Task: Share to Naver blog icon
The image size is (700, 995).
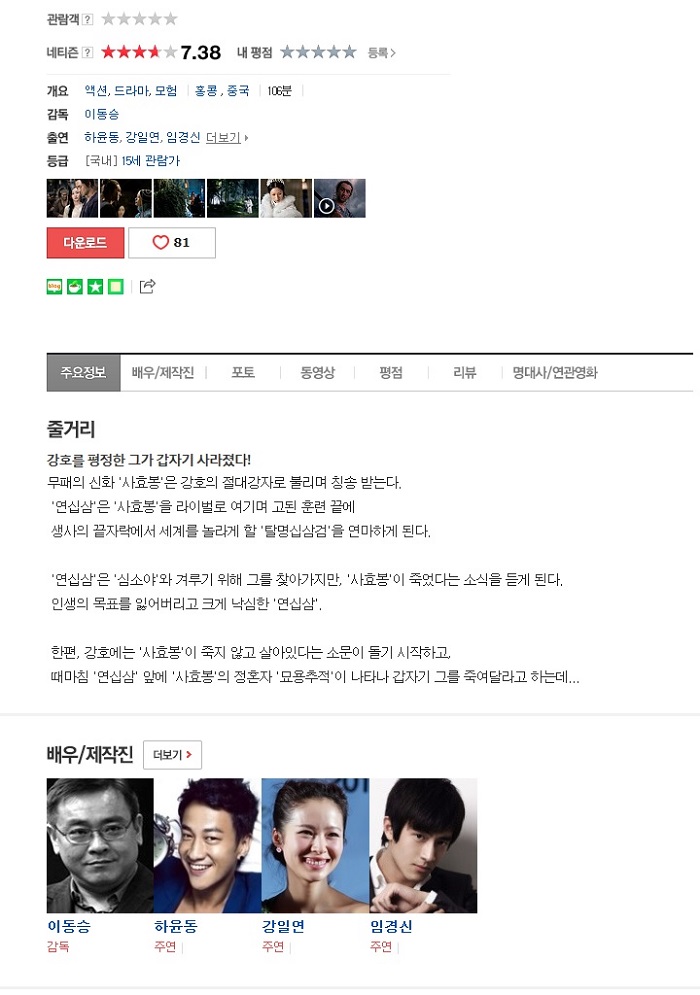Action: [x=55, y=287]
